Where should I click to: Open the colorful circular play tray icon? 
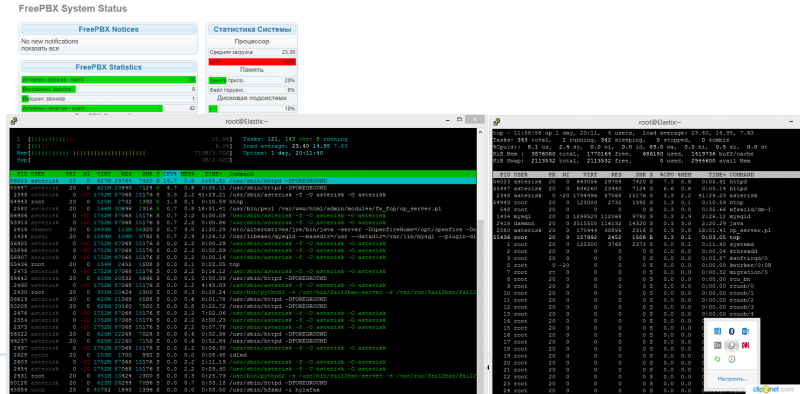pos(731,359)
